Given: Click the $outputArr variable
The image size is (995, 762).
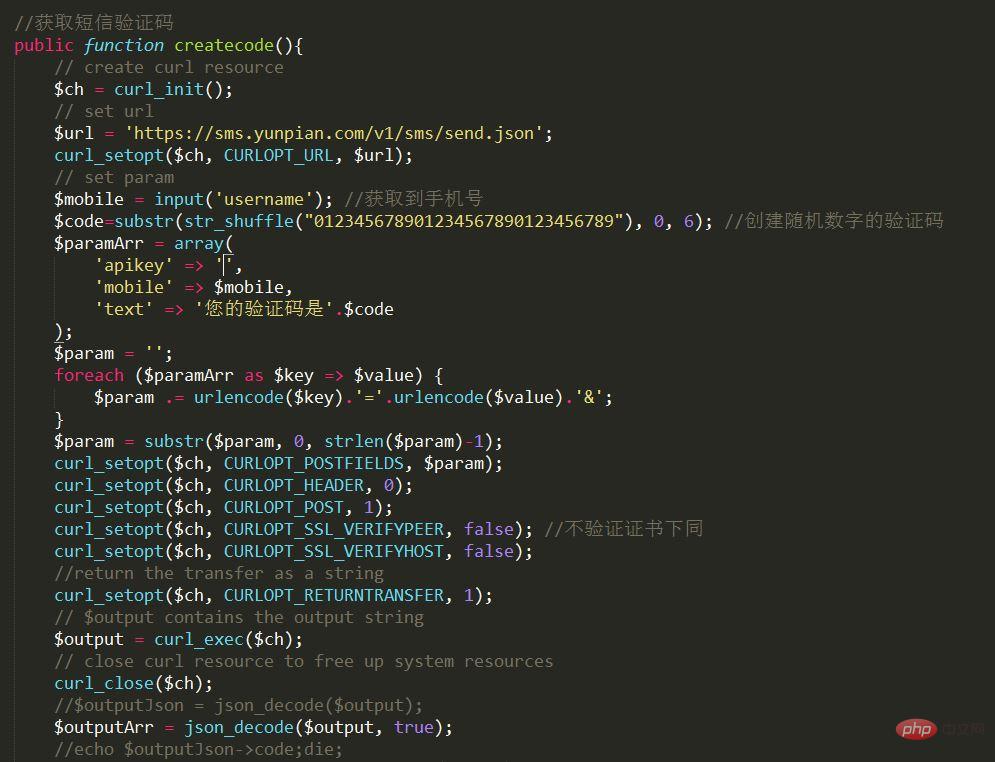Looking at the screenshot, I should [104, 727].
